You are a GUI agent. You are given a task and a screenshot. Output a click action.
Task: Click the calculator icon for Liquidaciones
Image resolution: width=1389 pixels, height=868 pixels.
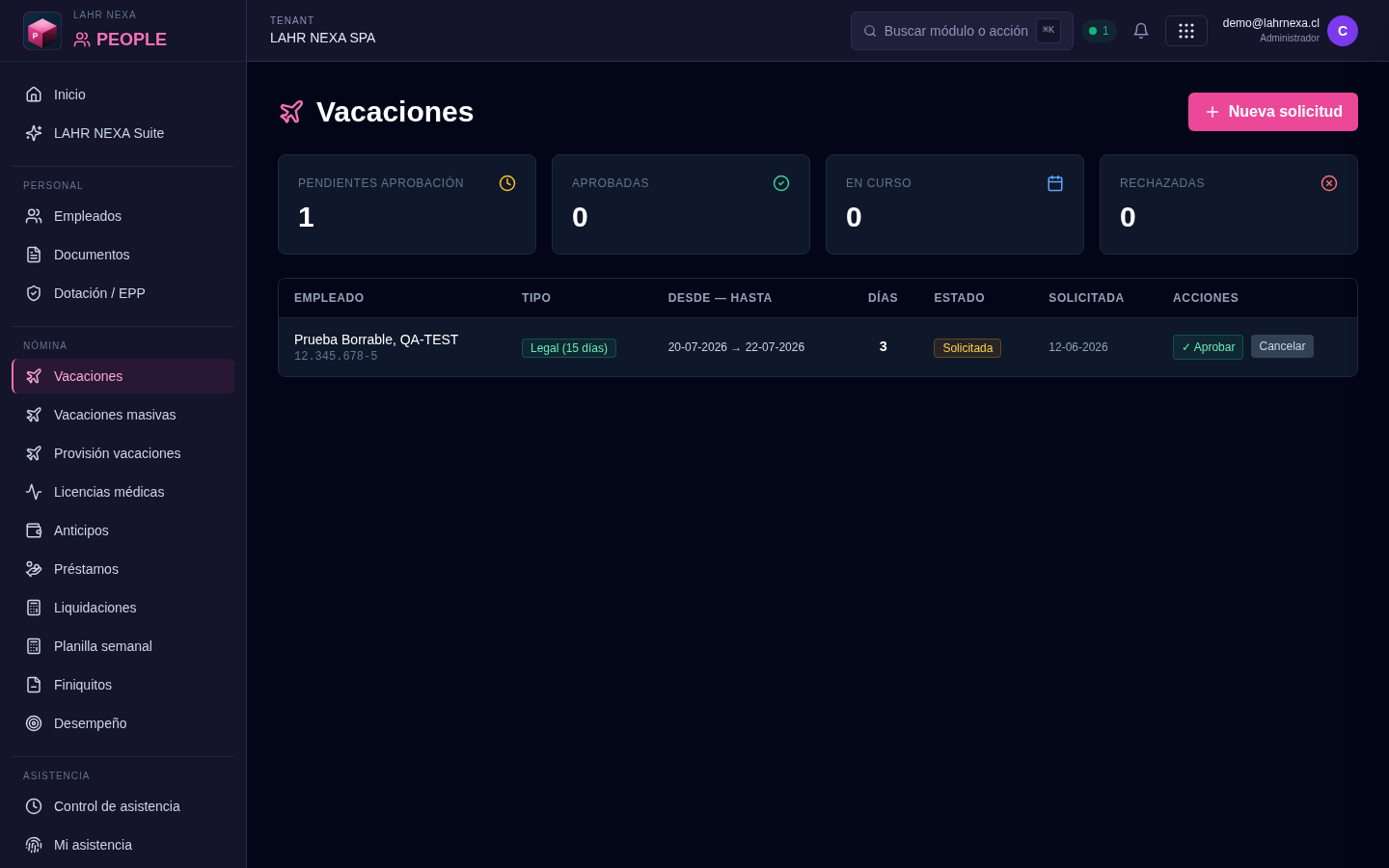pyautogui.click(x=34, y=608)
